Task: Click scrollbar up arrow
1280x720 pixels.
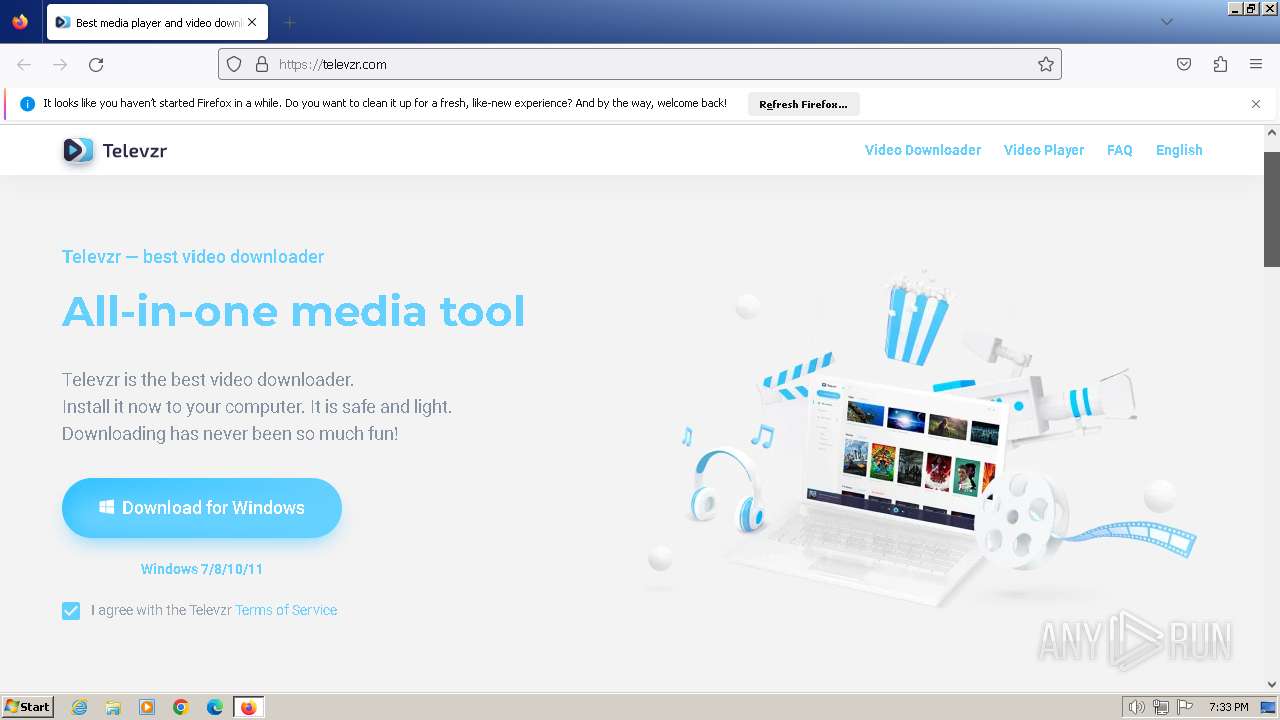Action: tap(1272, 133)
